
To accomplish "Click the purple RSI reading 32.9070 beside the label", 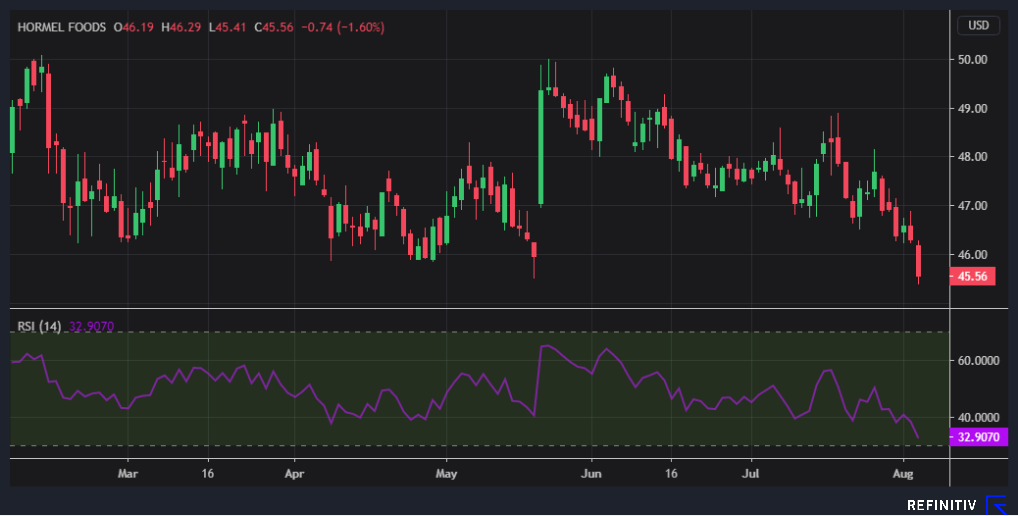I will (x=92, y=326).
